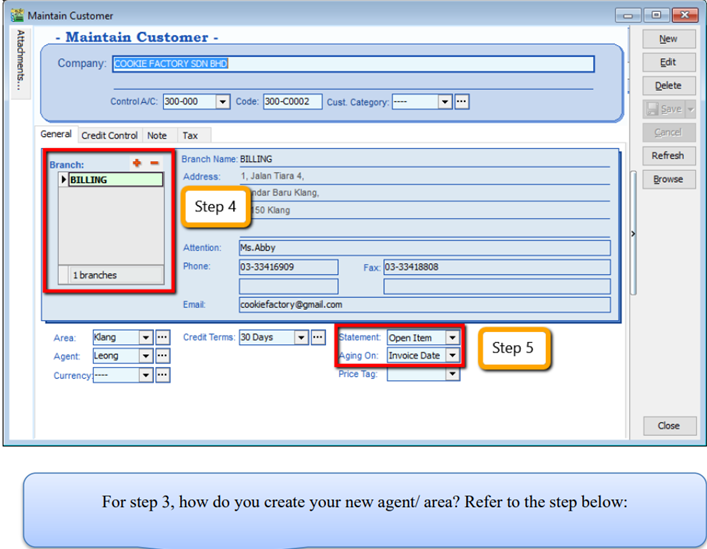Open Credit Terms ellipsis lookup button
Viewport: 707px width, 549px height.
[x=318, y=338]
